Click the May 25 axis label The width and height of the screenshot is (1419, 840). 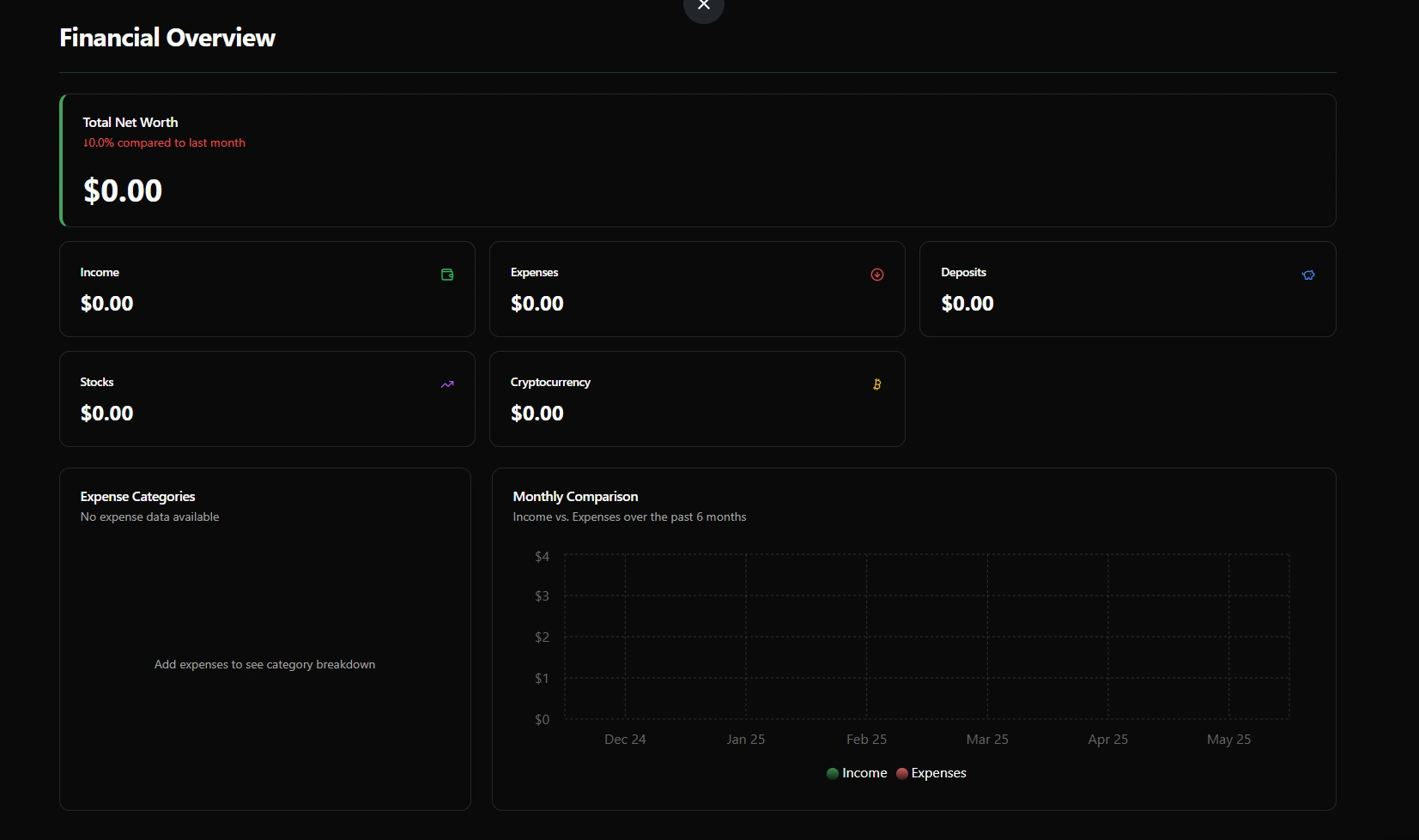pos(1229,740)
